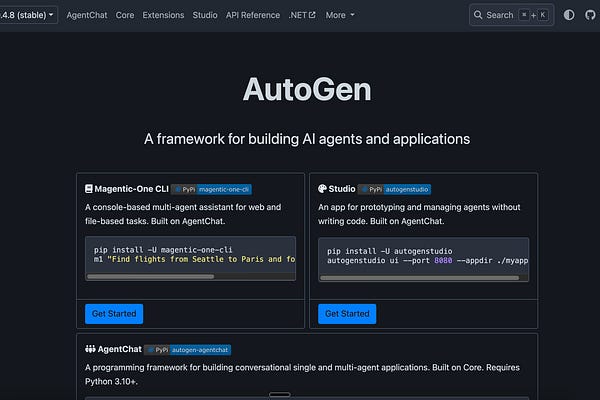Open the version dropdown (stable)
Viewport: 600px width, 400px height.
[x=28, y=15]
